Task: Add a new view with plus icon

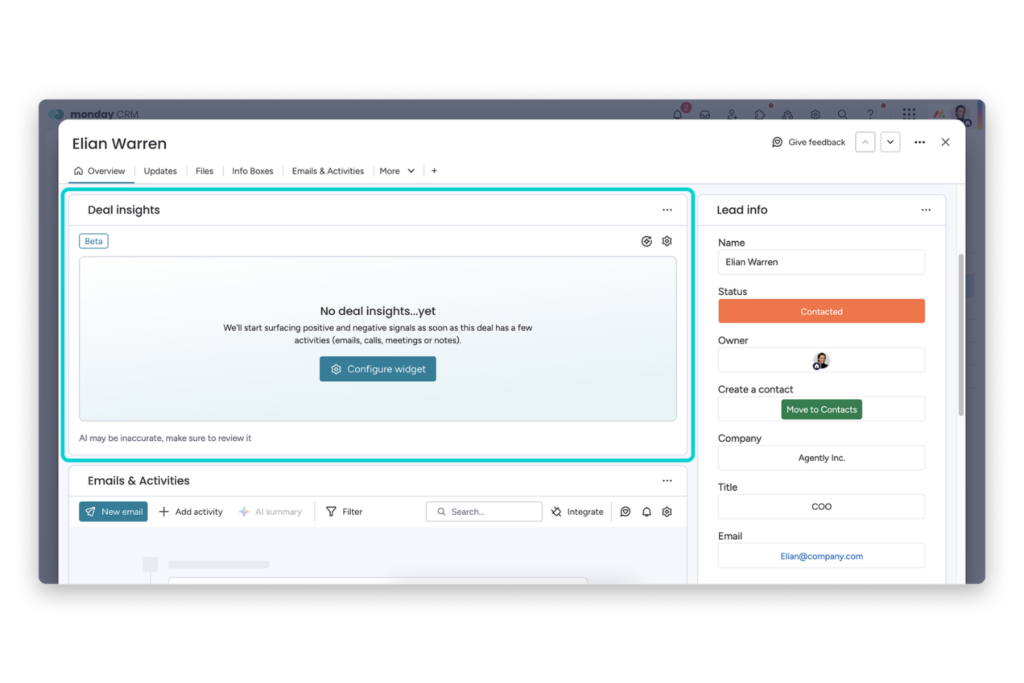Action: click(434, 171)
